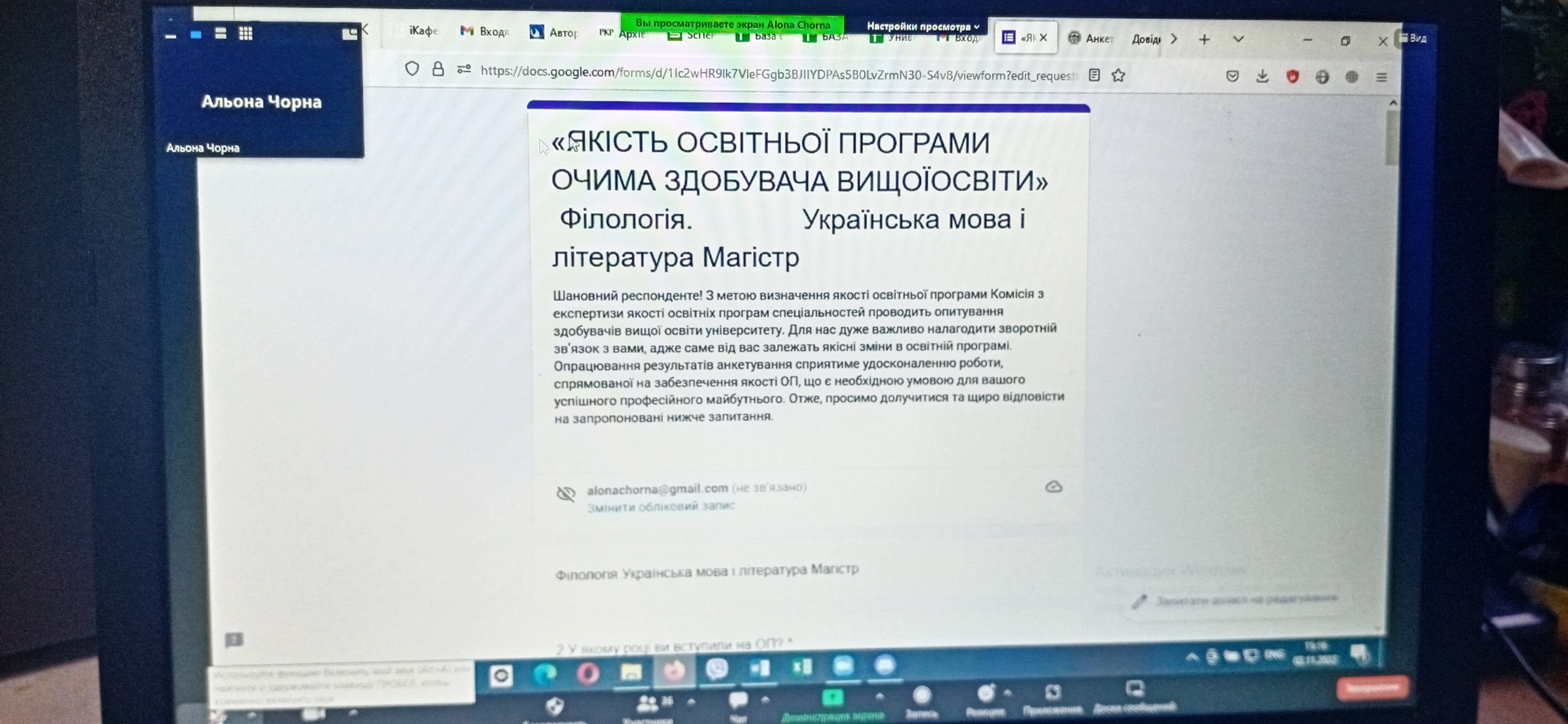Screen dimensions: 1568x724
Task: Click the tracking protection shield icon
Action: (x=412, y=69)
